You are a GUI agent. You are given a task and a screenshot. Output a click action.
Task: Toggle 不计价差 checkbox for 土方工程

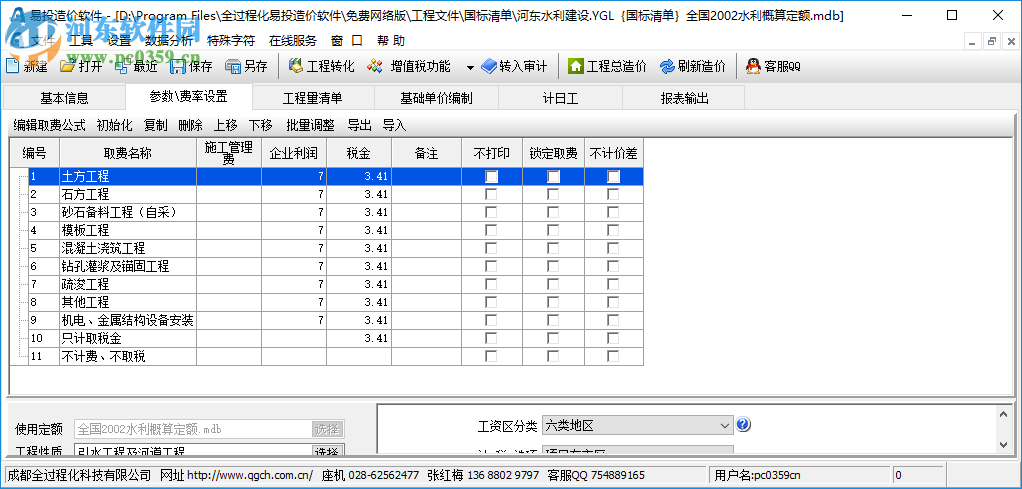613,176
